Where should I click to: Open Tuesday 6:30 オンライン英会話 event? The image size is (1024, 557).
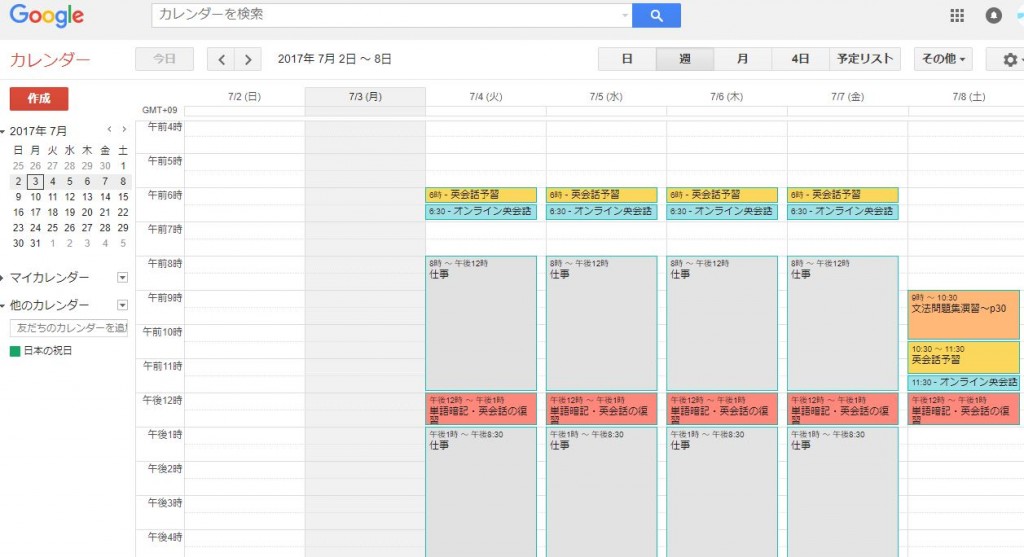pos(481,212)
